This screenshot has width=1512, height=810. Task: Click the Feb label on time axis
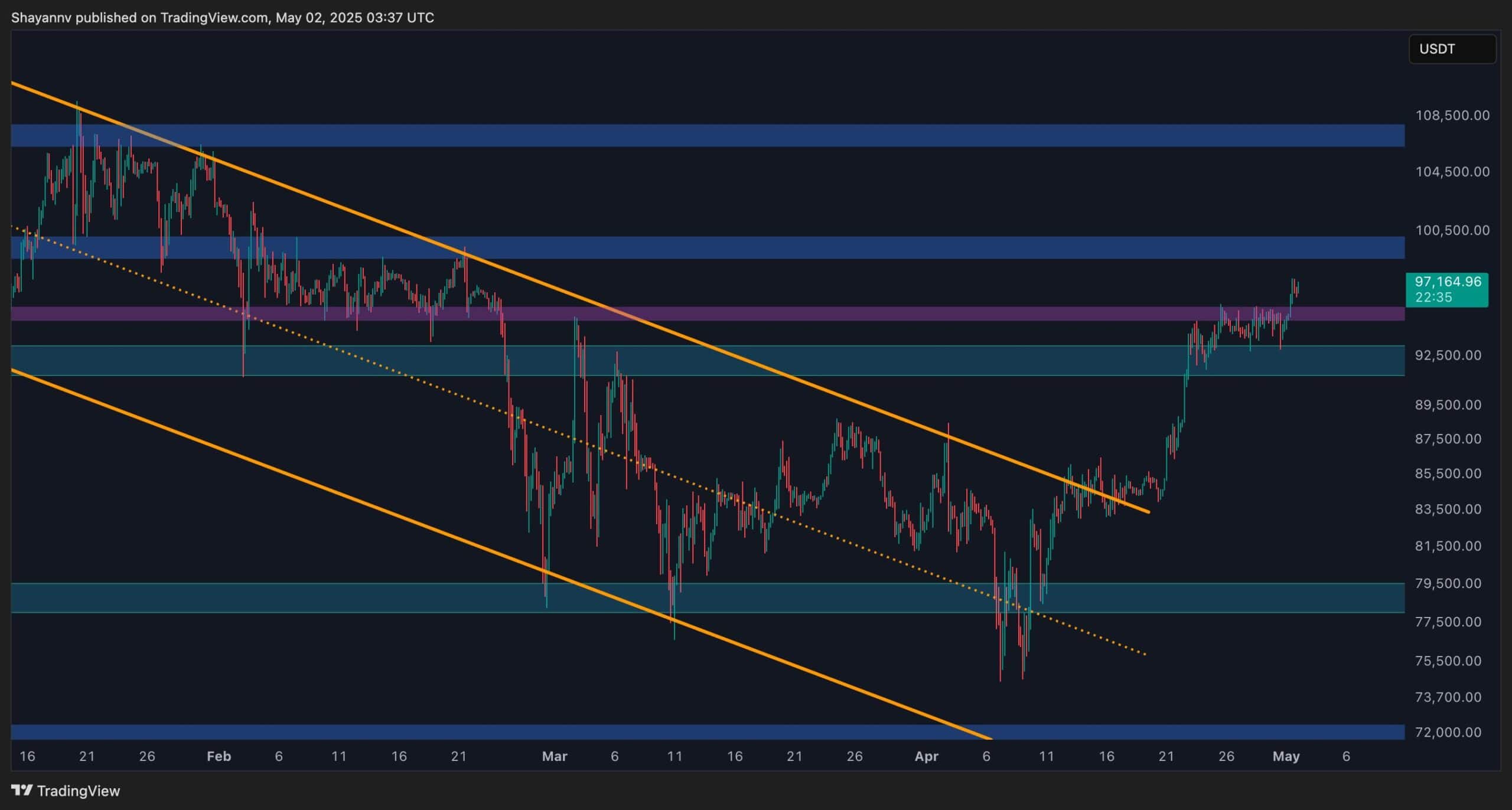219,756
